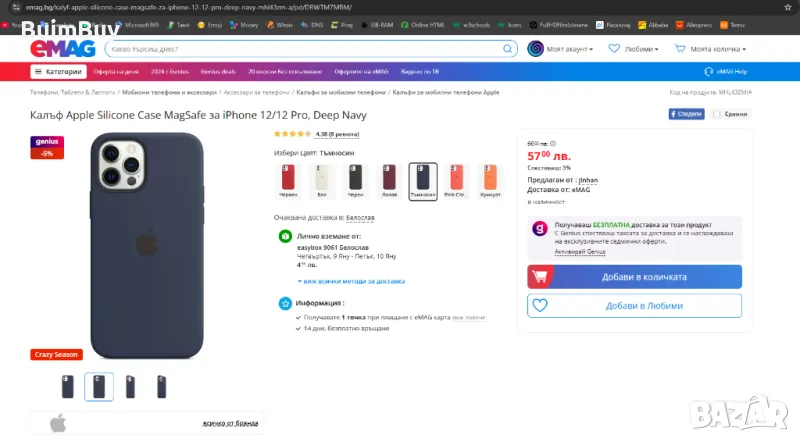Click the Facebook share button
The image size is (800, 442).
[686, 114]
